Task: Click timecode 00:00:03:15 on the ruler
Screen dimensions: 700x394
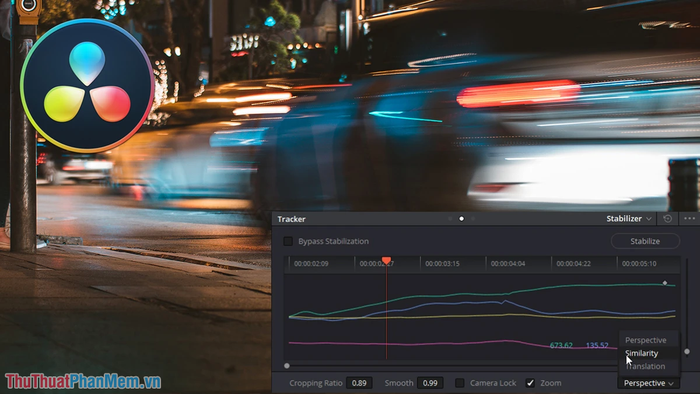Action: 442,264
